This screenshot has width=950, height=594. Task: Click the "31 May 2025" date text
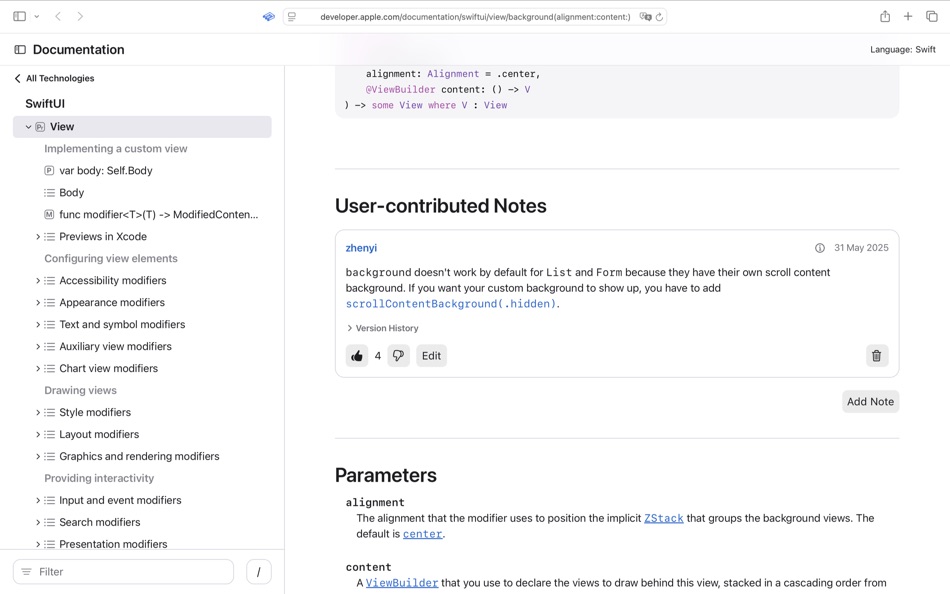coord(861,248)
